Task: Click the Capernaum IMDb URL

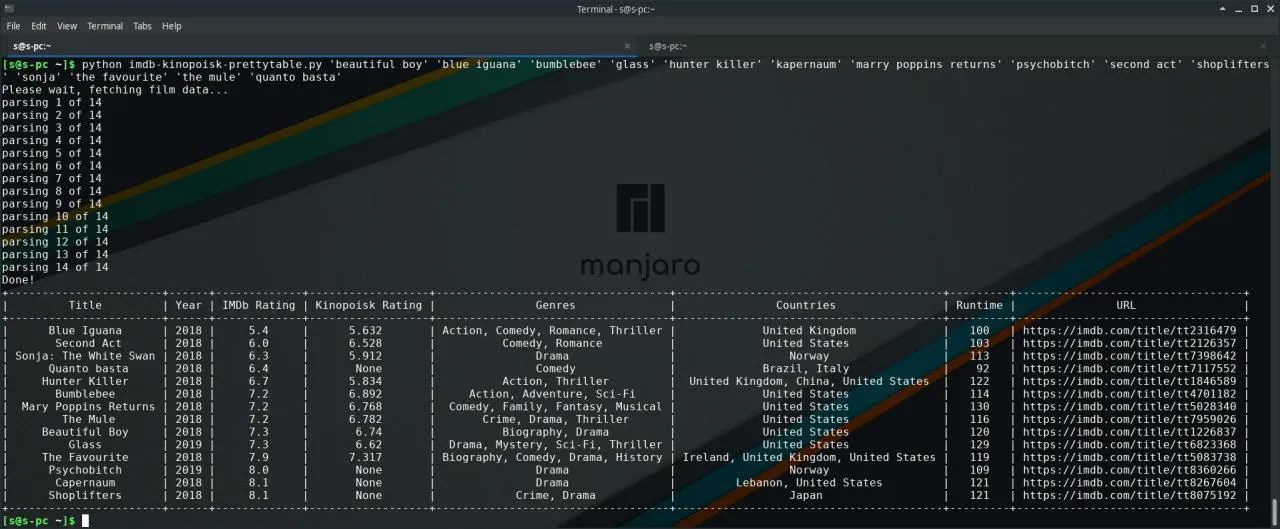Action: pyautogui.click(x=1130, y=483)
